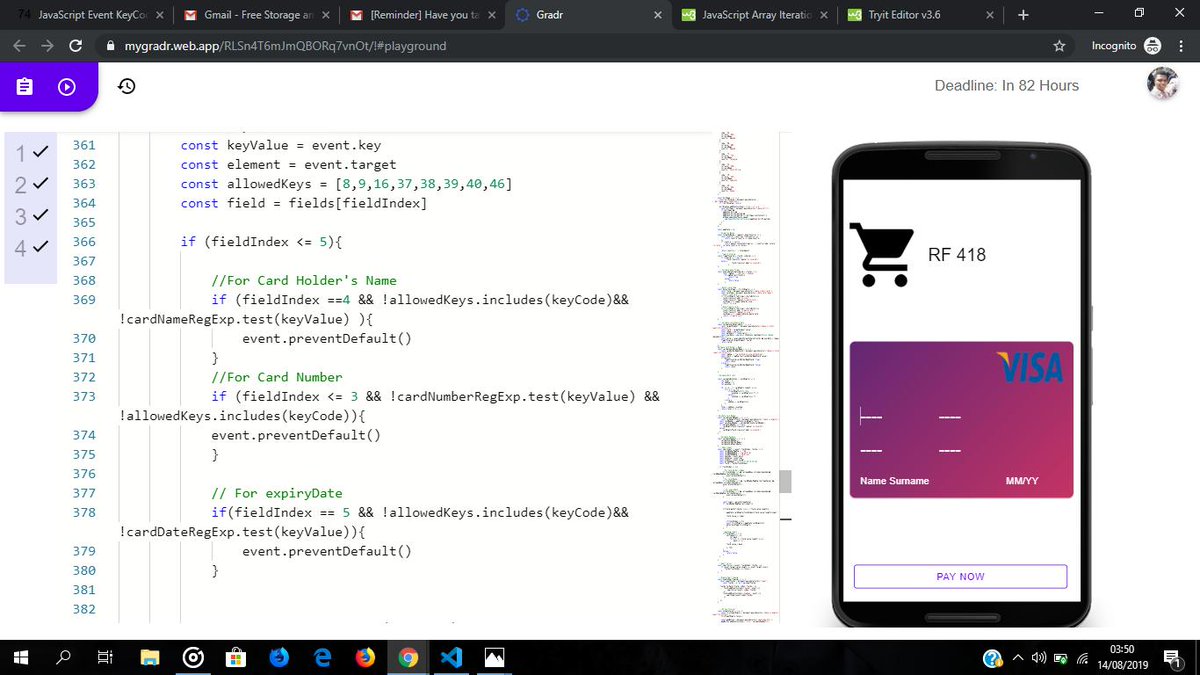Image resolution: width=1200 pixels, height=675 pixels.
Task: Open Visual Studio Code from the taskbar
Action: click(x=451, y=657)
